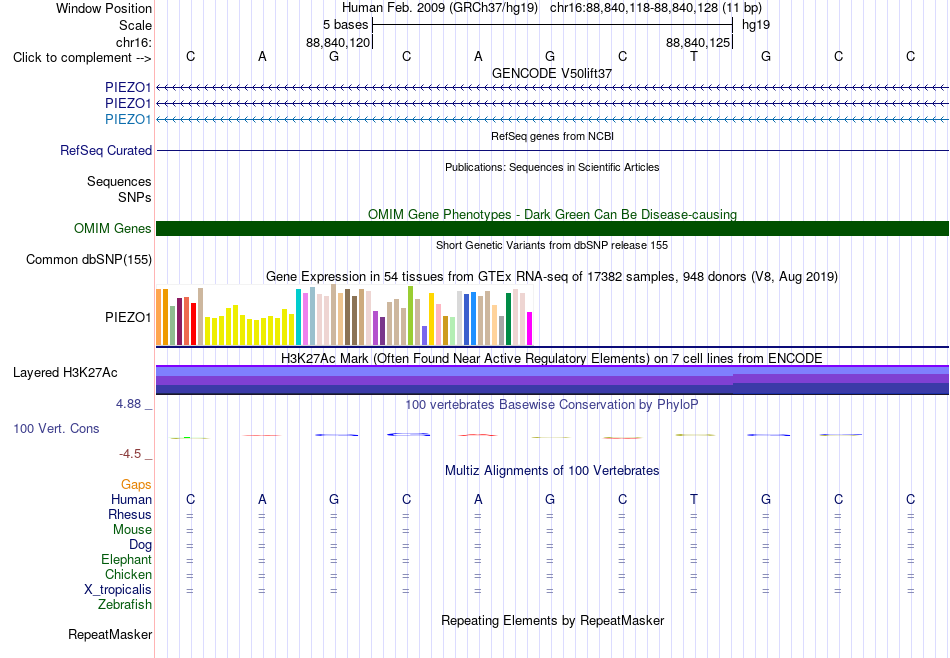Click the 88,840,125 coordinate marker

[x=697, y=42]
